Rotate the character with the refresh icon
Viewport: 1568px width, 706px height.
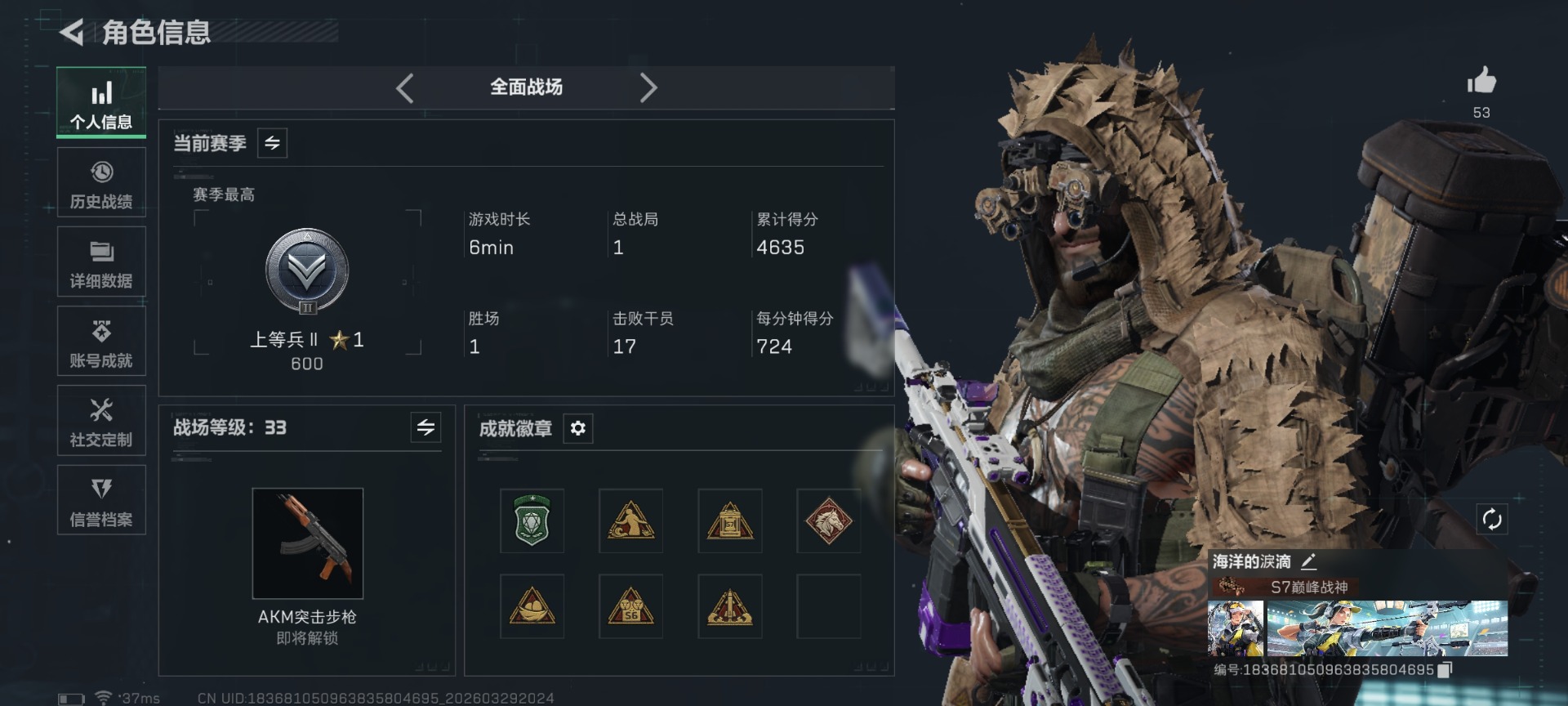1492,519
